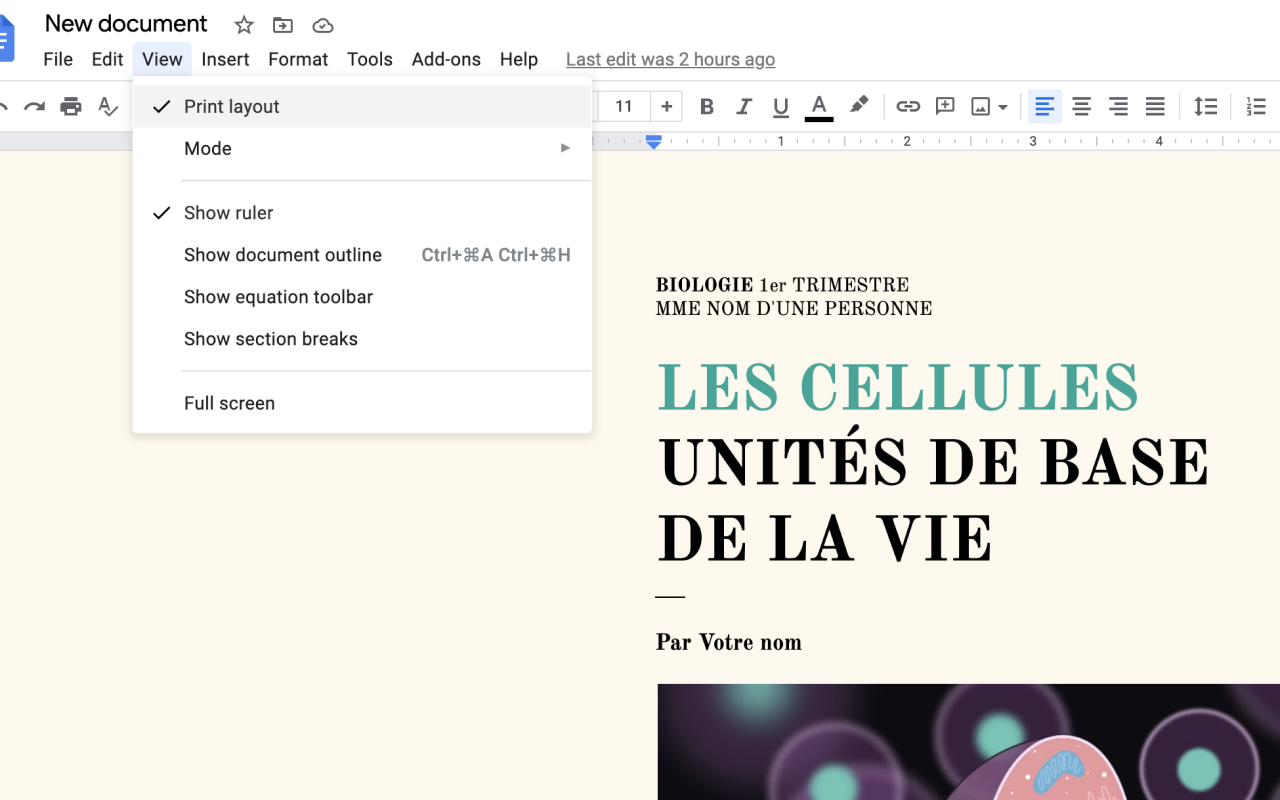Add a comment with the comment icon
This screenshot has width=1280, height=800.
(945, 106)
